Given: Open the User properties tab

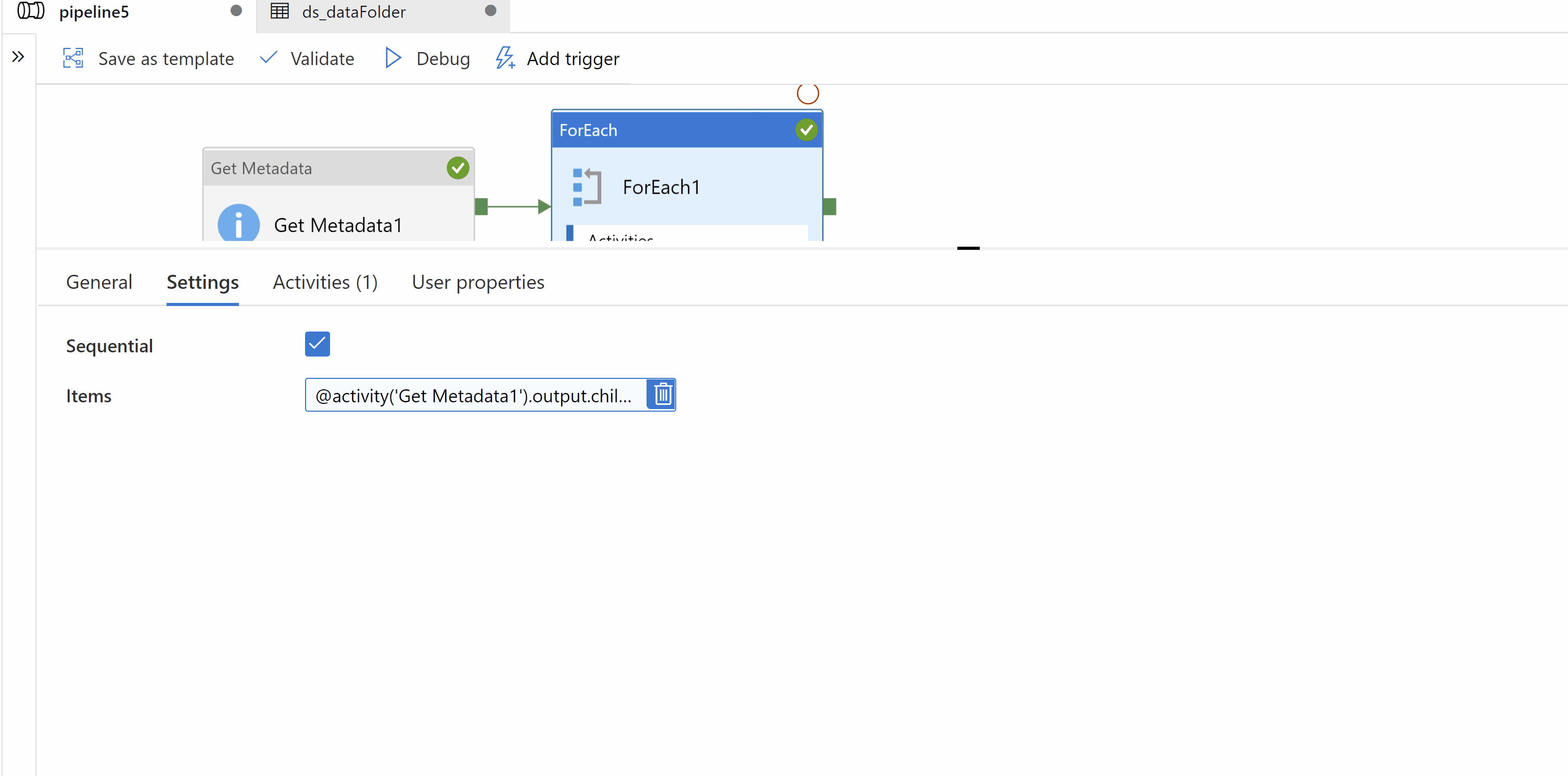Looking at the screenshot, I should coord(478,283).
